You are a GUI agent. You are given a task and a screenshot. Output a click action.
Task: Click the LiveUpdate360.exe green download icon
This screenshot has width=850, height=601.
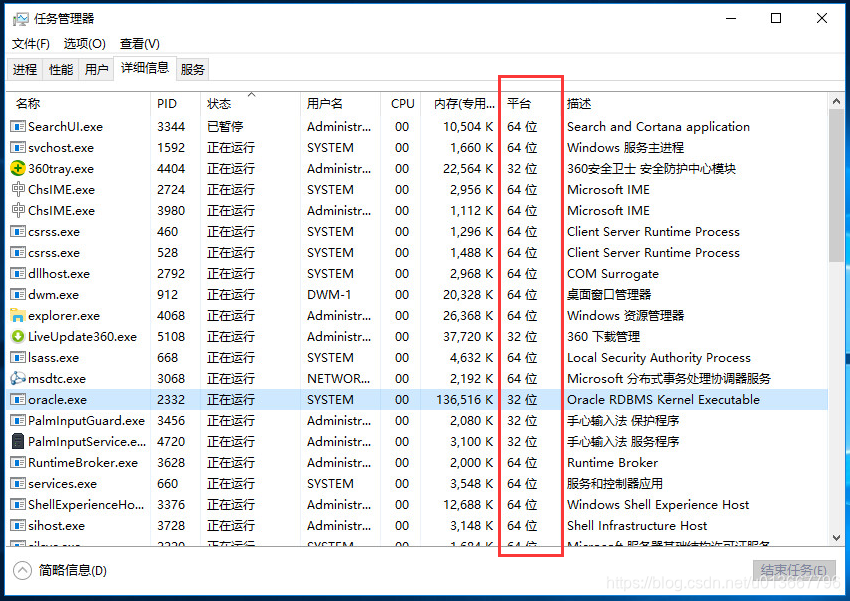click(x=18, y=337)
